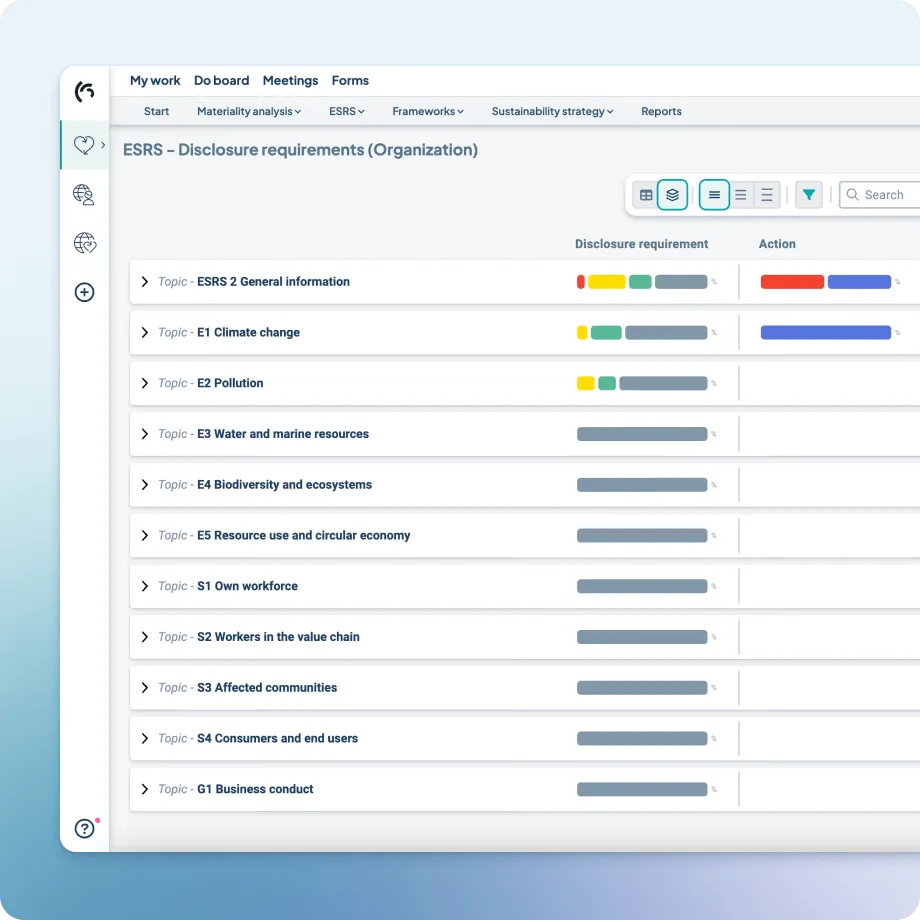Toggle the grouped layers view
Viewport: 920px width, 920px height.
(x=673, y=195)
